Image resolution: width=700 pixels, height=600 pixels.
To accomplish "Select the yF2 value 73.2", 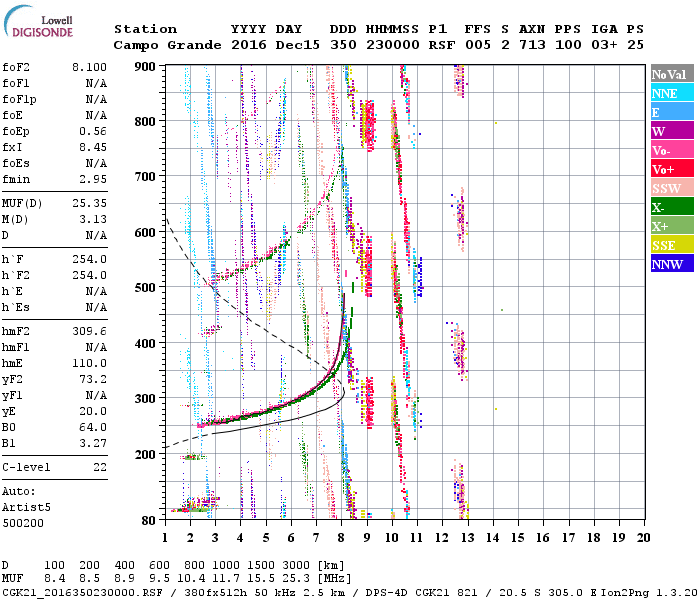I will [x=93, y=379].
